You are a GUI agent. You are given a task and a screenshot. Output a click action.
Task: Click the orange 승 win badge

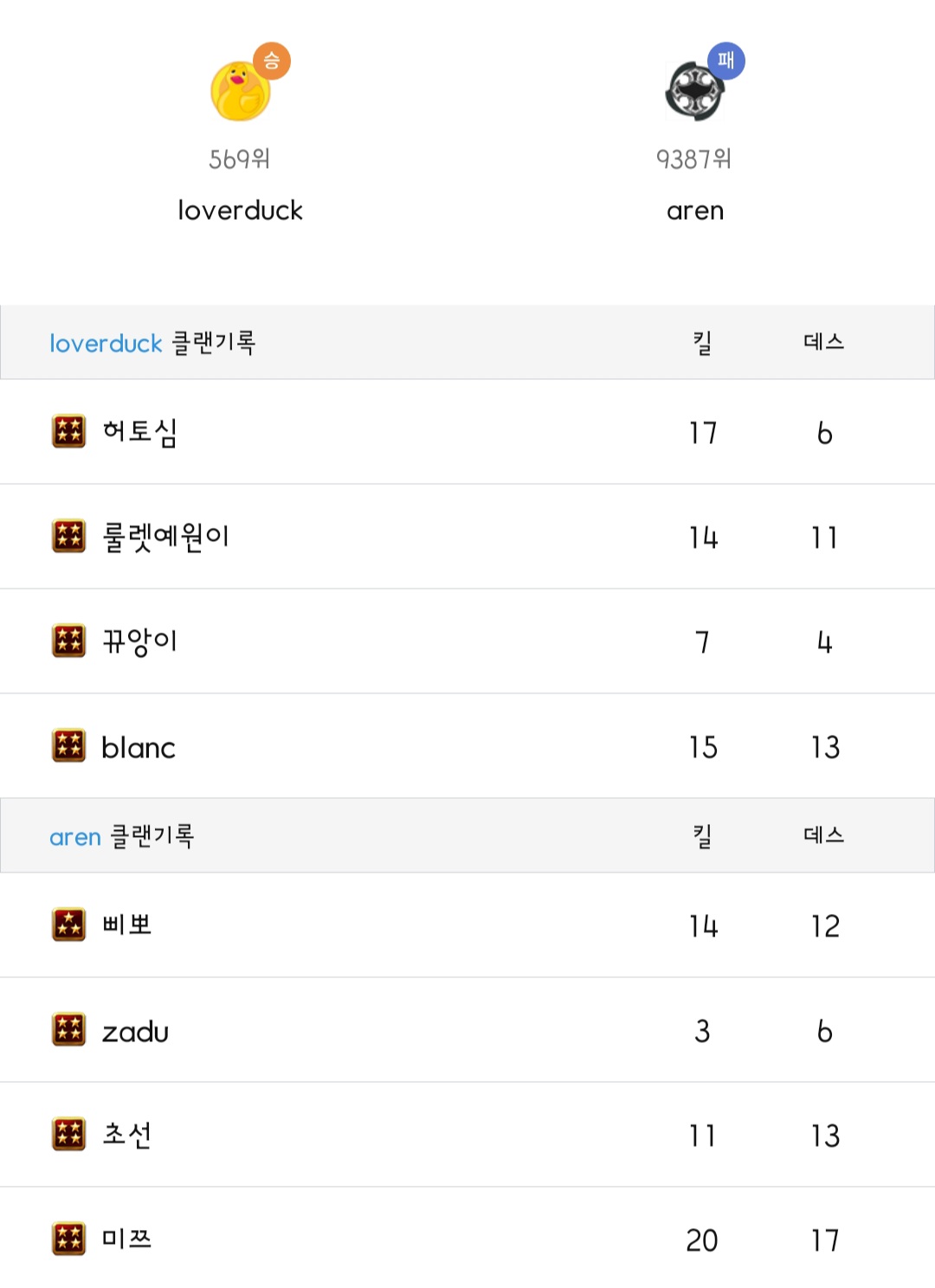(272, 61)
